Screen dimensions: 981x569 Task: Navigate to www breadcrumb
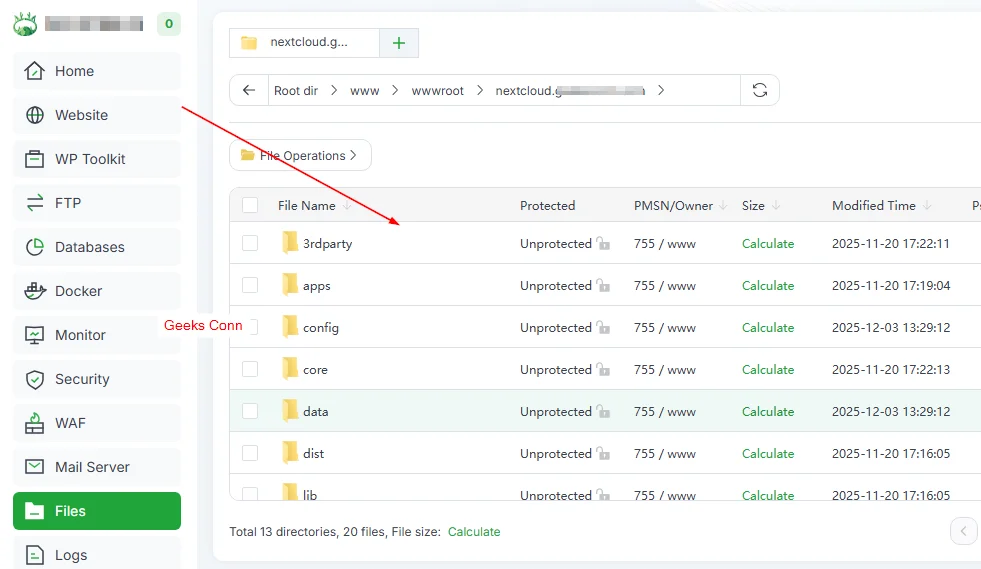[365, 91]
